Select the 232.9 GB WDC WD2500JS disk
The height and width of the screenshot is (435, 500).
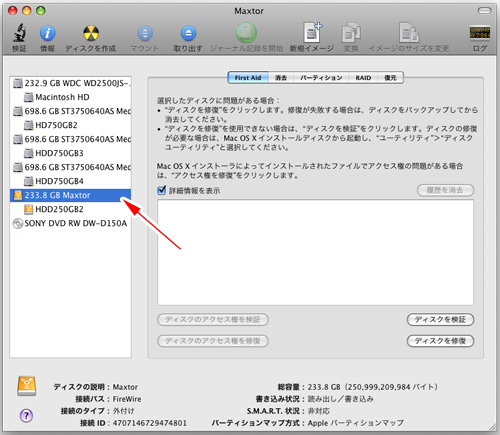pos(71,83)
